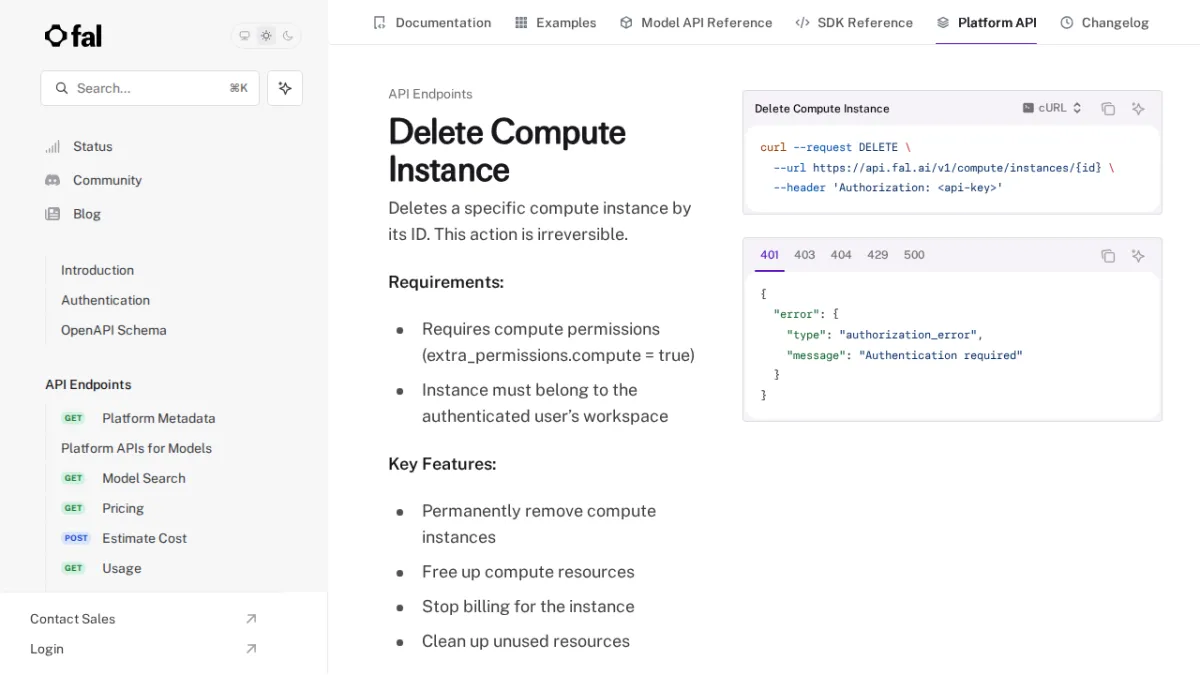Select 403 response tab
The image size is (1200, 675).
pyautogui.click(x=805, y=255)
